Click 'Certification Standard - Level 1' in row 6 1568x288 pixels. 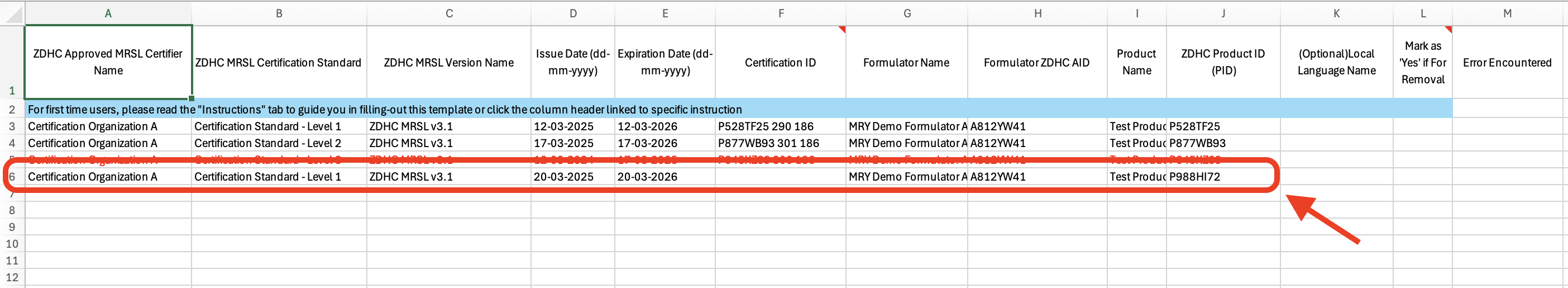279,176
